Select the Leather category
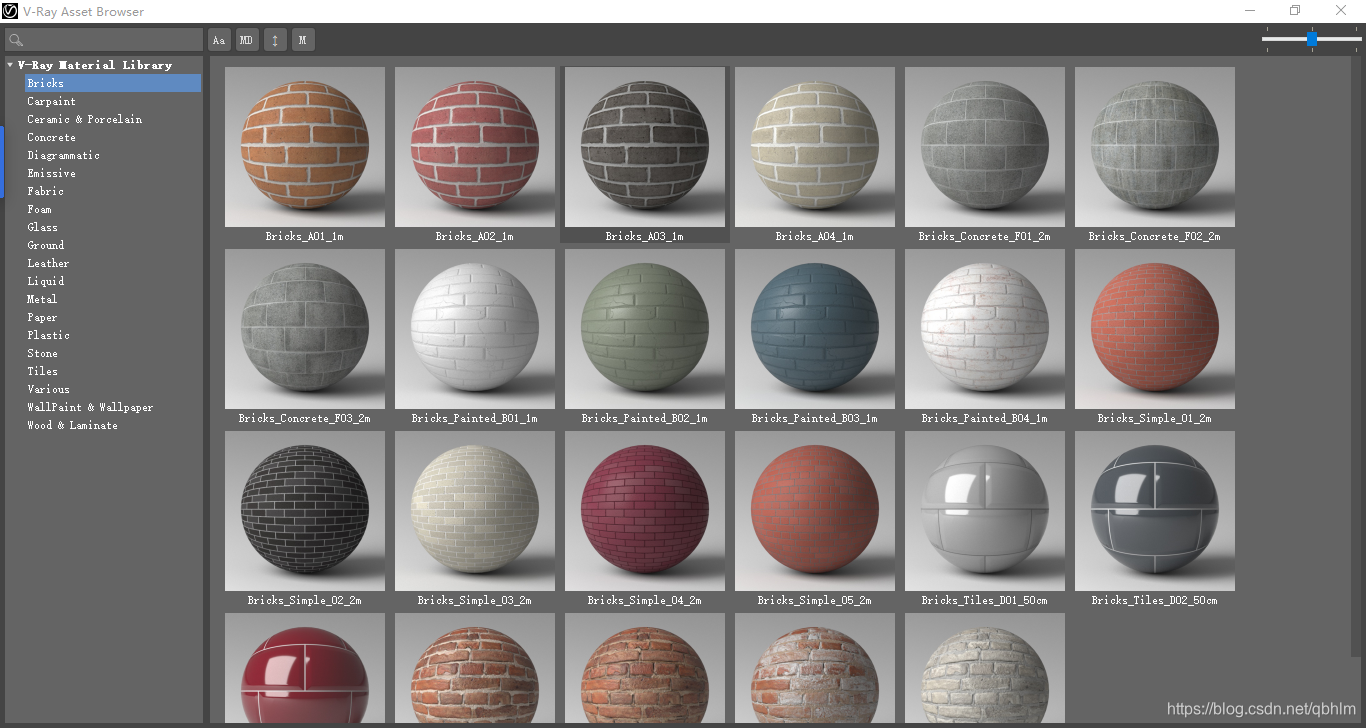The width and height of the screenshot is (1366, 728). (x=48, y=263)
